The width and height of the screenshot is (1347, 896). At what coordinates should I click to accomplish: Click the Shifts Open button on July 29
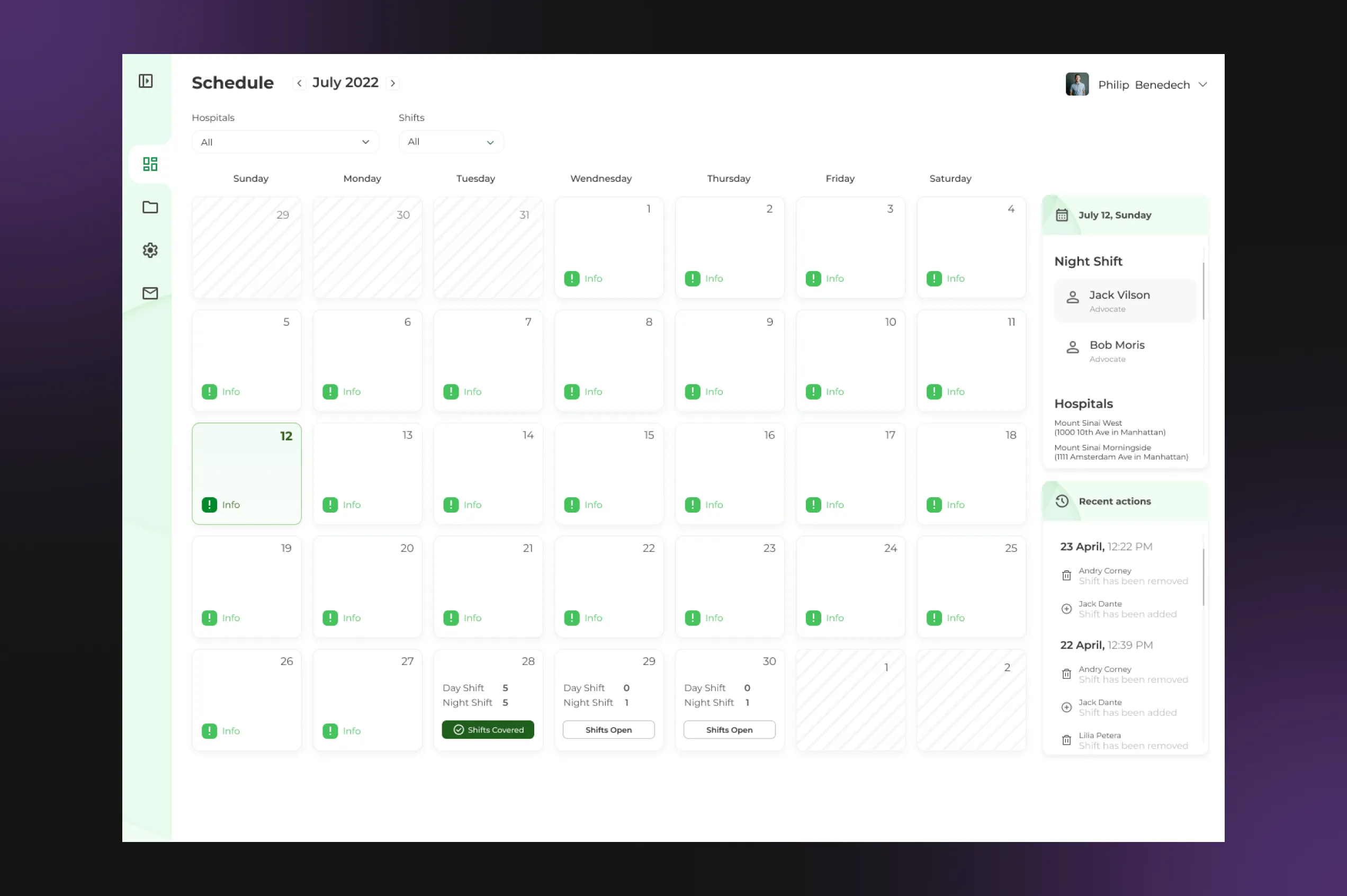click(608, 730)
